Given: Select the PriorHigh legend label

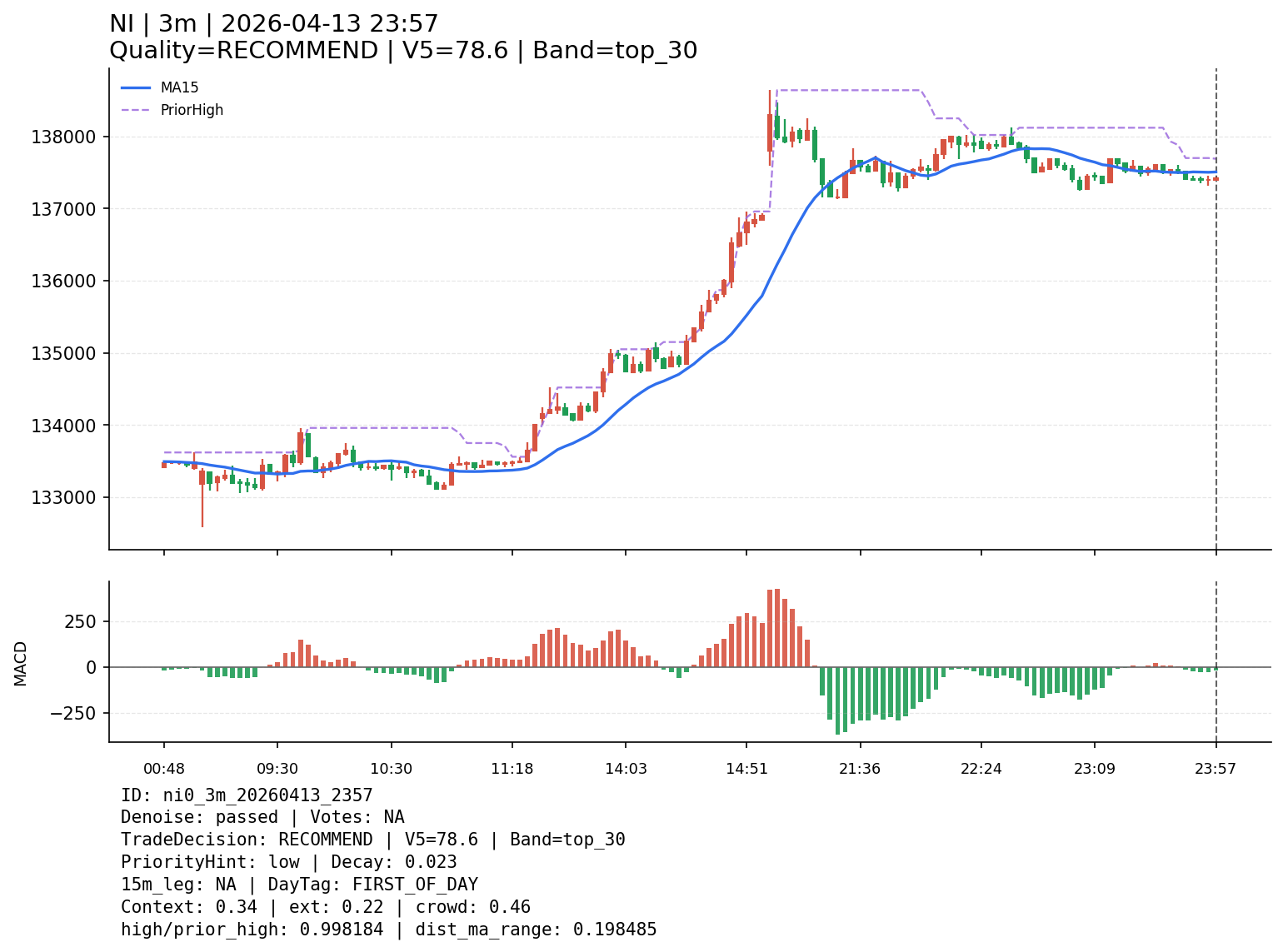Looking at the screenshot, I should pyautogui.click(x=192, y=110).
